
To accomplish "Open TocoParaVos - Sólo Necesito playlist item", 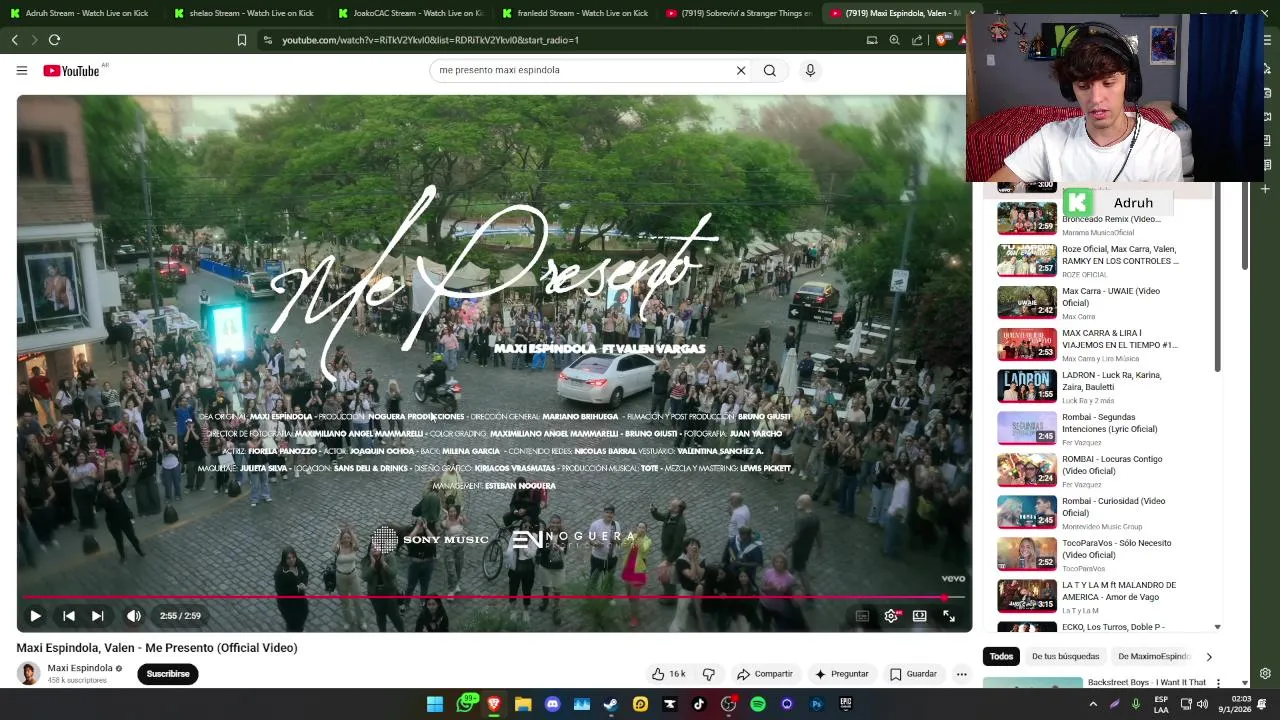I will (1090, 555).
